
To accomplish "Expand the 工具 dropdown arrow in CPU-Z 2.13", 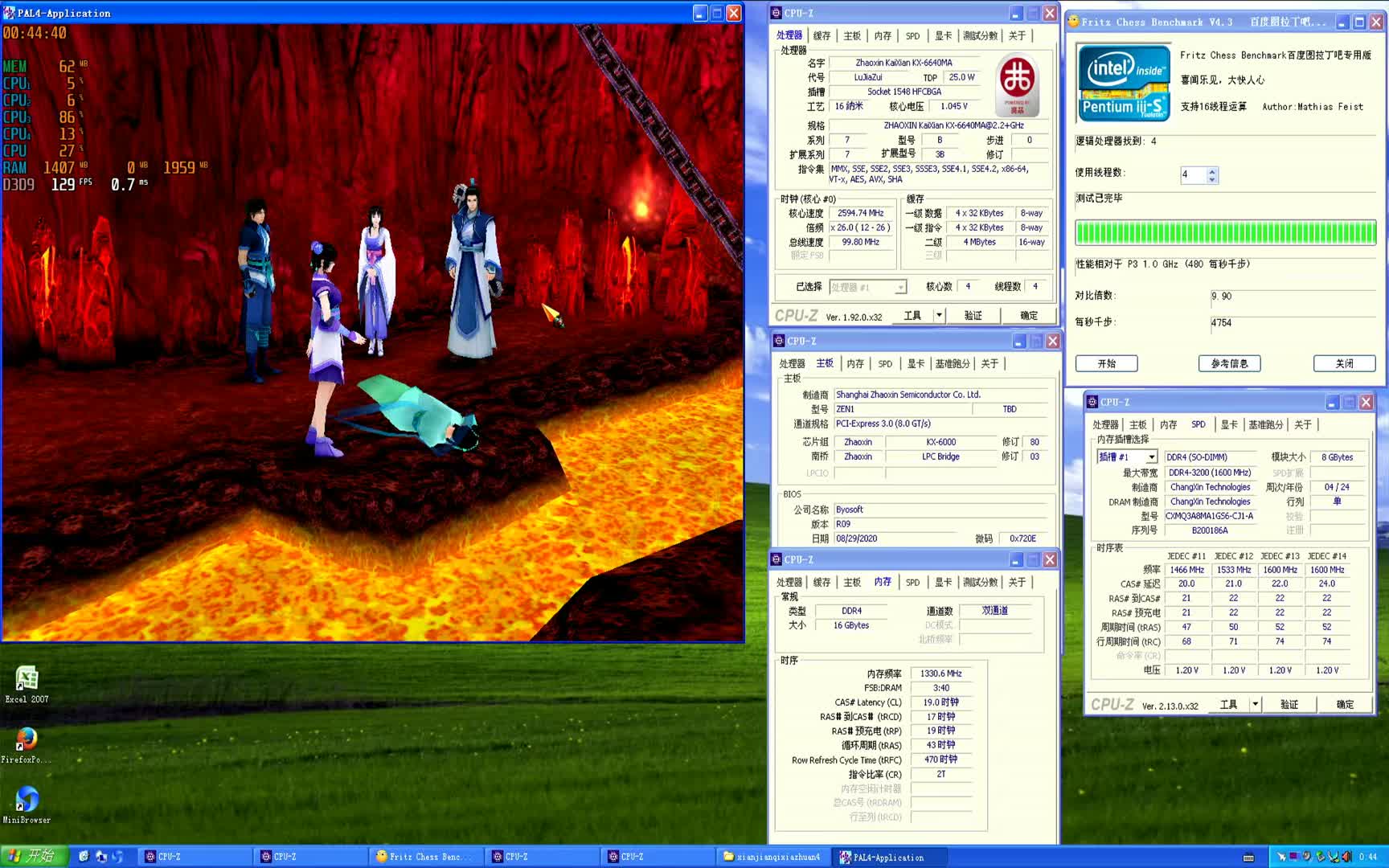I will [1255, 705].
